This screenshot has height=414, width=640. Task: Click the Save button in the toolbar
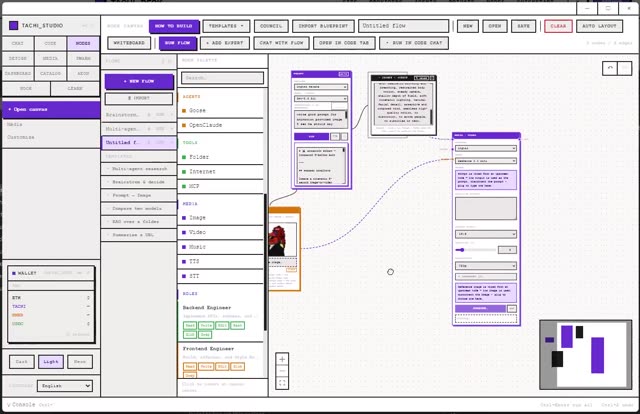(523, 26)
